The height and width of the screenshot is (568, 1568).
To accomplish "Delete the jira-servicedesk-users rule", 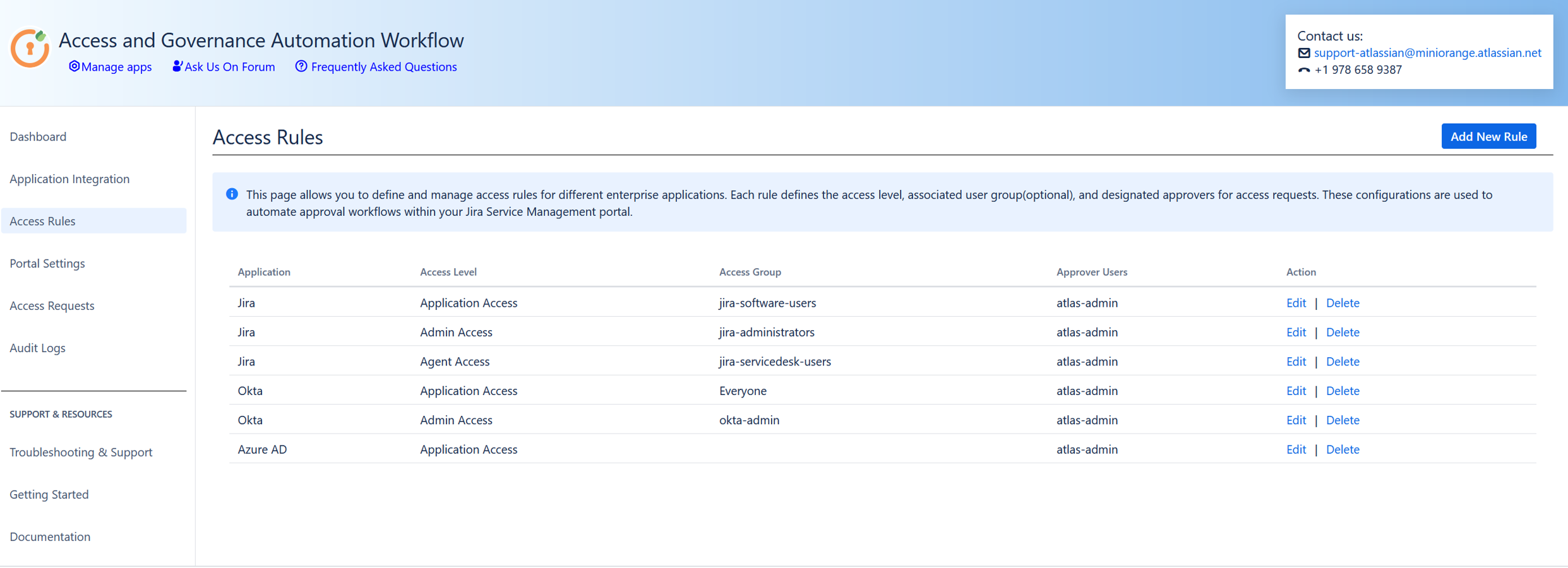I will coord(1343,362).
